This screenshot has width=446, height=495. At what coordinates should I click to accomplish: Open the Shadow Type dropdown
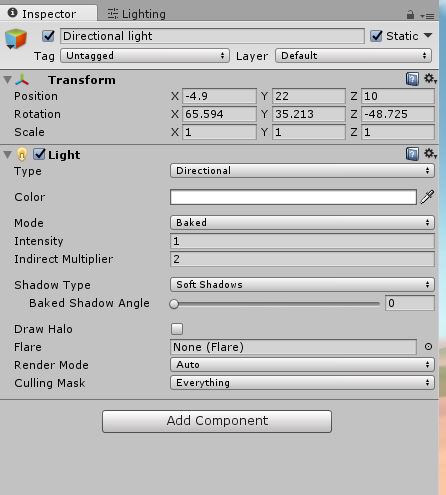pyautogui.click(x=302, y=284)
